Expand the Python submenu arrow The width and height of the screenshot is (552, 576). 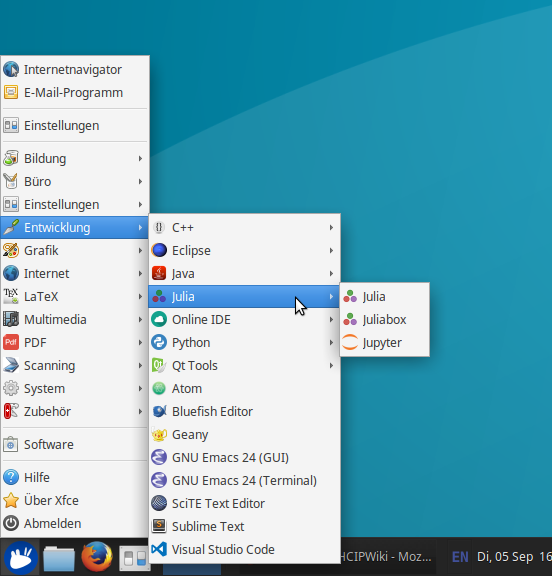coord(331,342)
